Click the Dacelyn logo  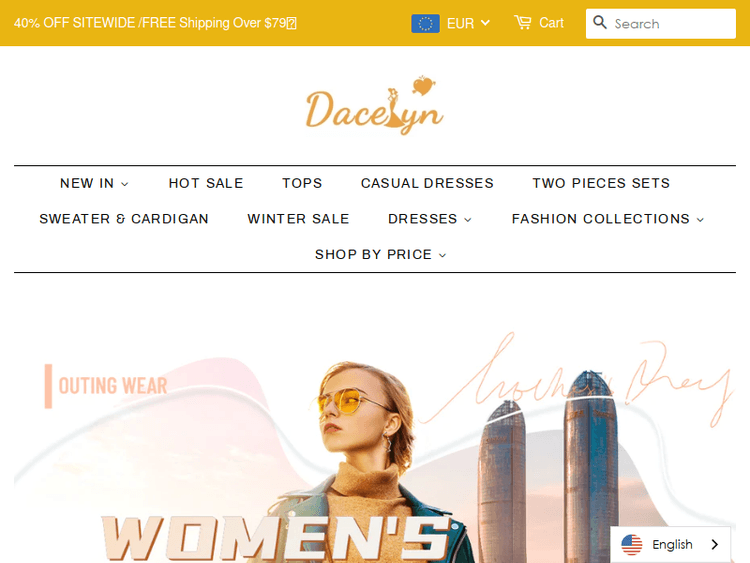[x=375, y=105]
